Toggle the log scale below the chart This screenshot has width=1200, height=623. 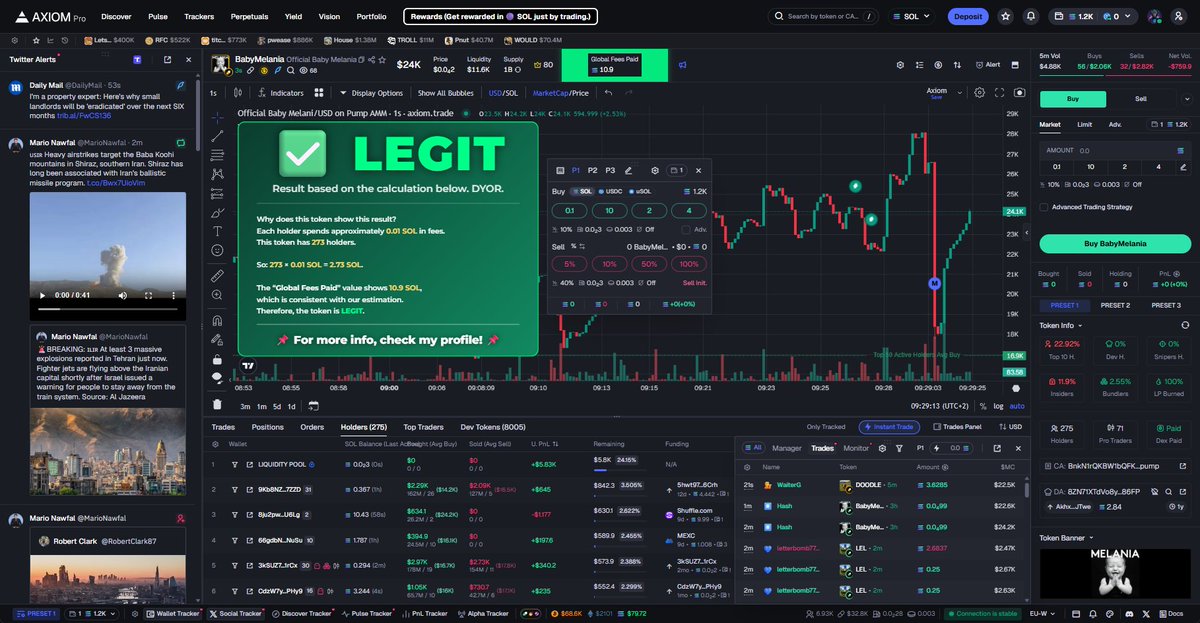998,406
